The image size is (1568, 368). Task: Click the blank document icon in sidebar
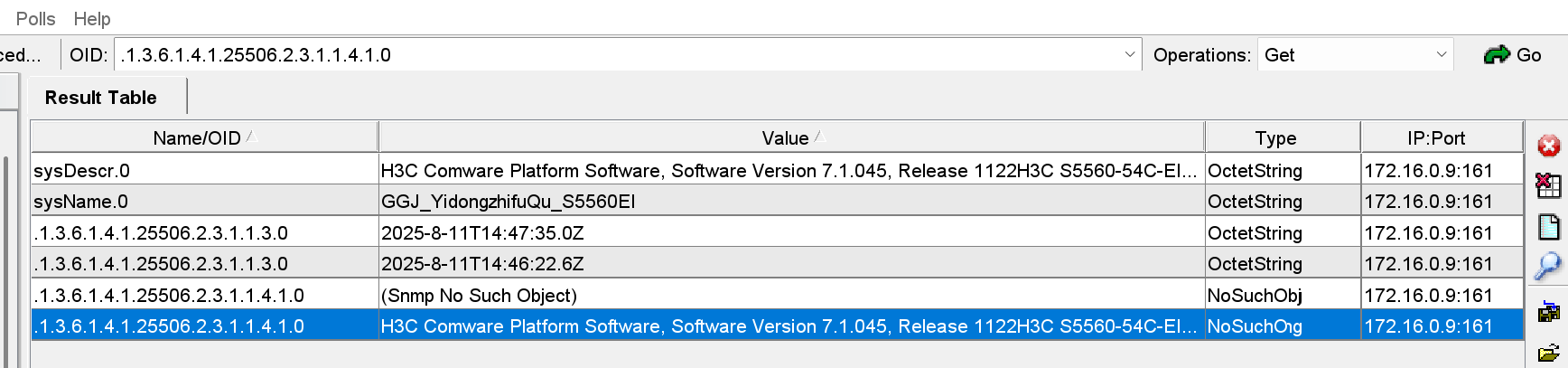click(x=1548, y=227)
